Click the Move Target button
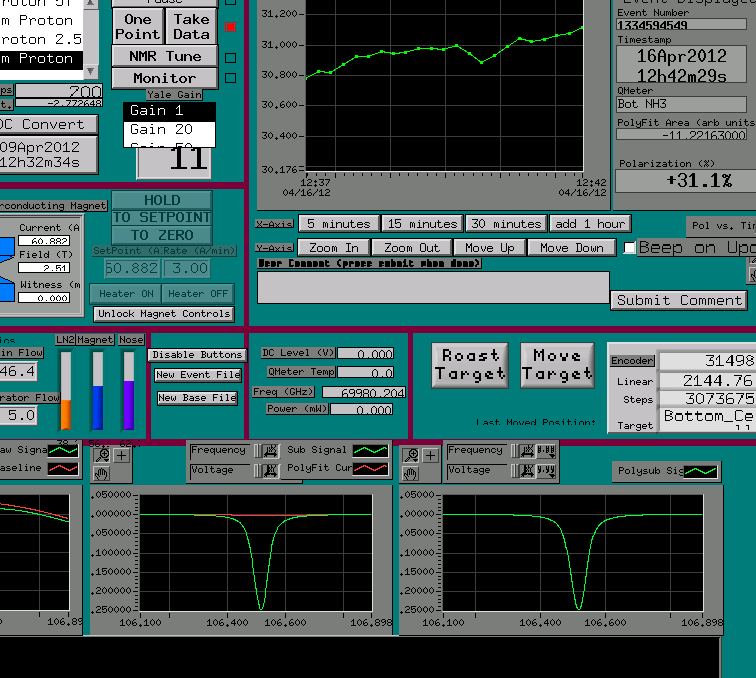Screen dimensions: 756x678 [557, 366]
